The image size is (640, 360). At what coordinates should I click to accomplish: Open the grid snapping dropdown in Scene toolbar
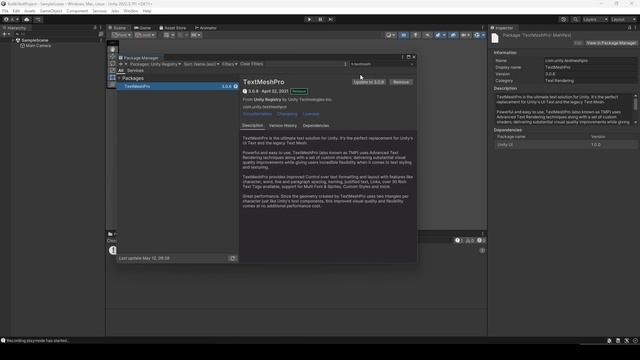tap(169, 35)
